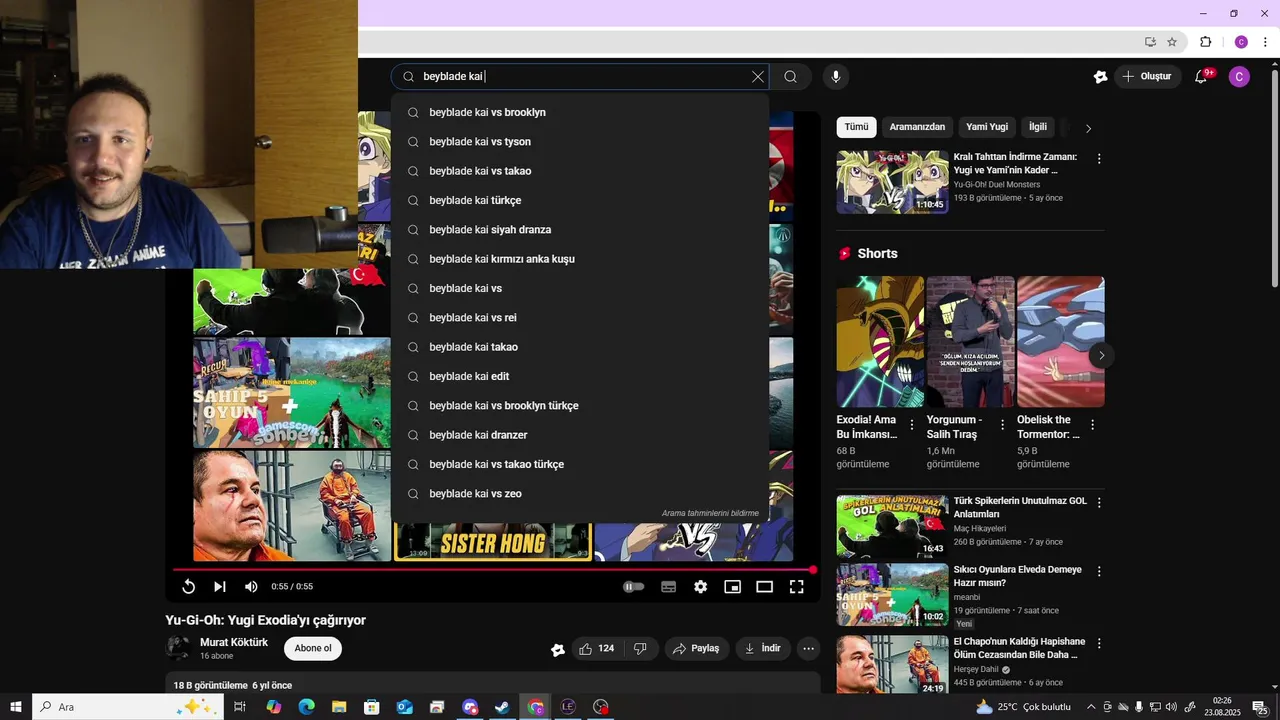This screenshot has height=720, width=1280.
Task: Enter full screen mode
Action: tap(797, 587)
